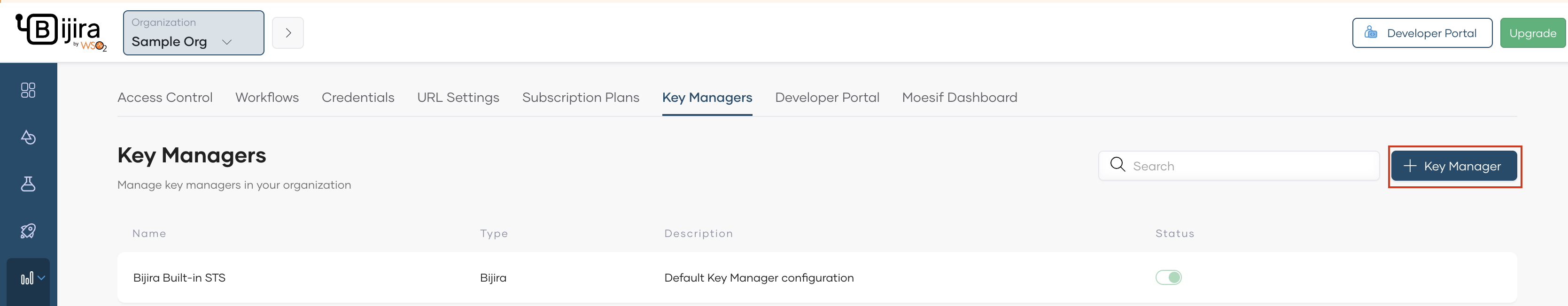Click the rocket deploy icon in sidebar
The height and width of the screenshot is (306, 1568).
(28, 230)
